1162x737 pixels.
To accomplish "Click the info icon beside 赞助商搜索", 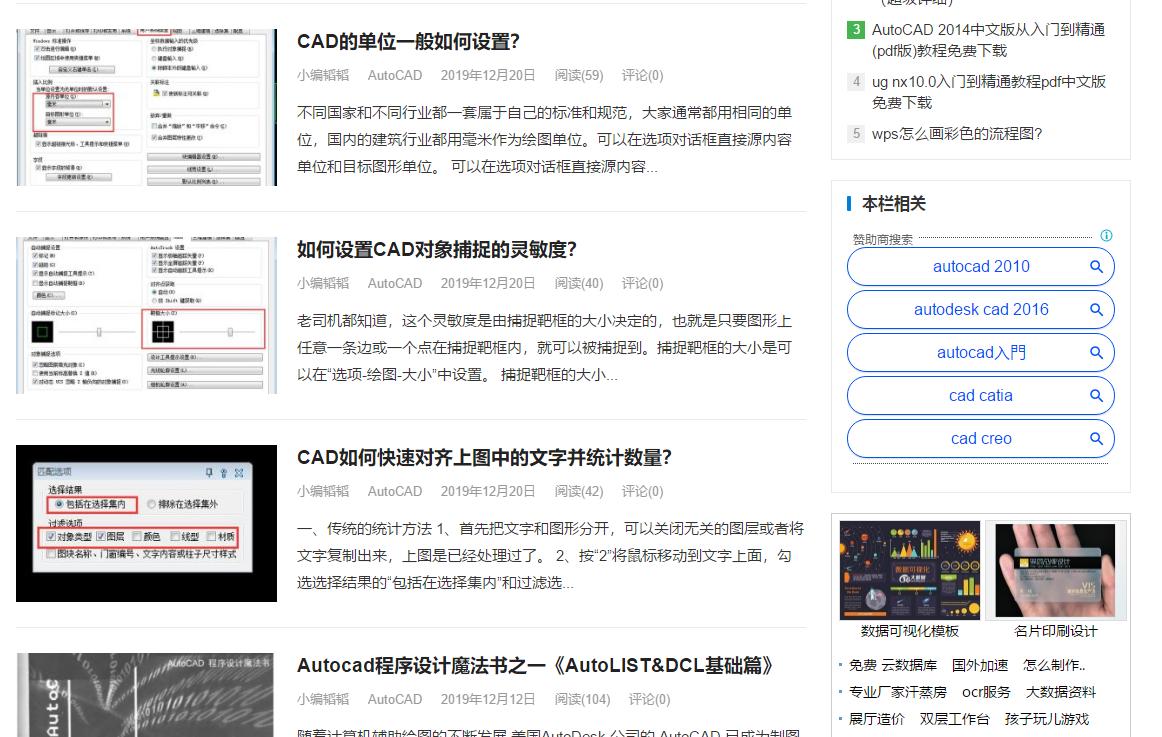I will (1106, 235).
